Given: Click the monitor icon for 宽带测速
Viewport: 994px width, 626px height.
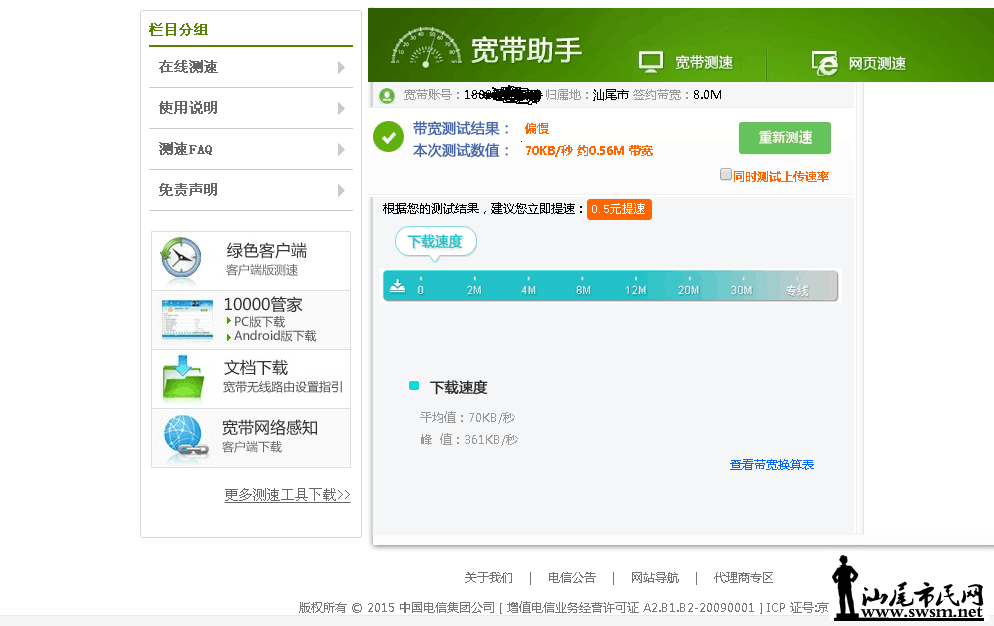Looking at the screenshot, I should click(x=651, y=62).
